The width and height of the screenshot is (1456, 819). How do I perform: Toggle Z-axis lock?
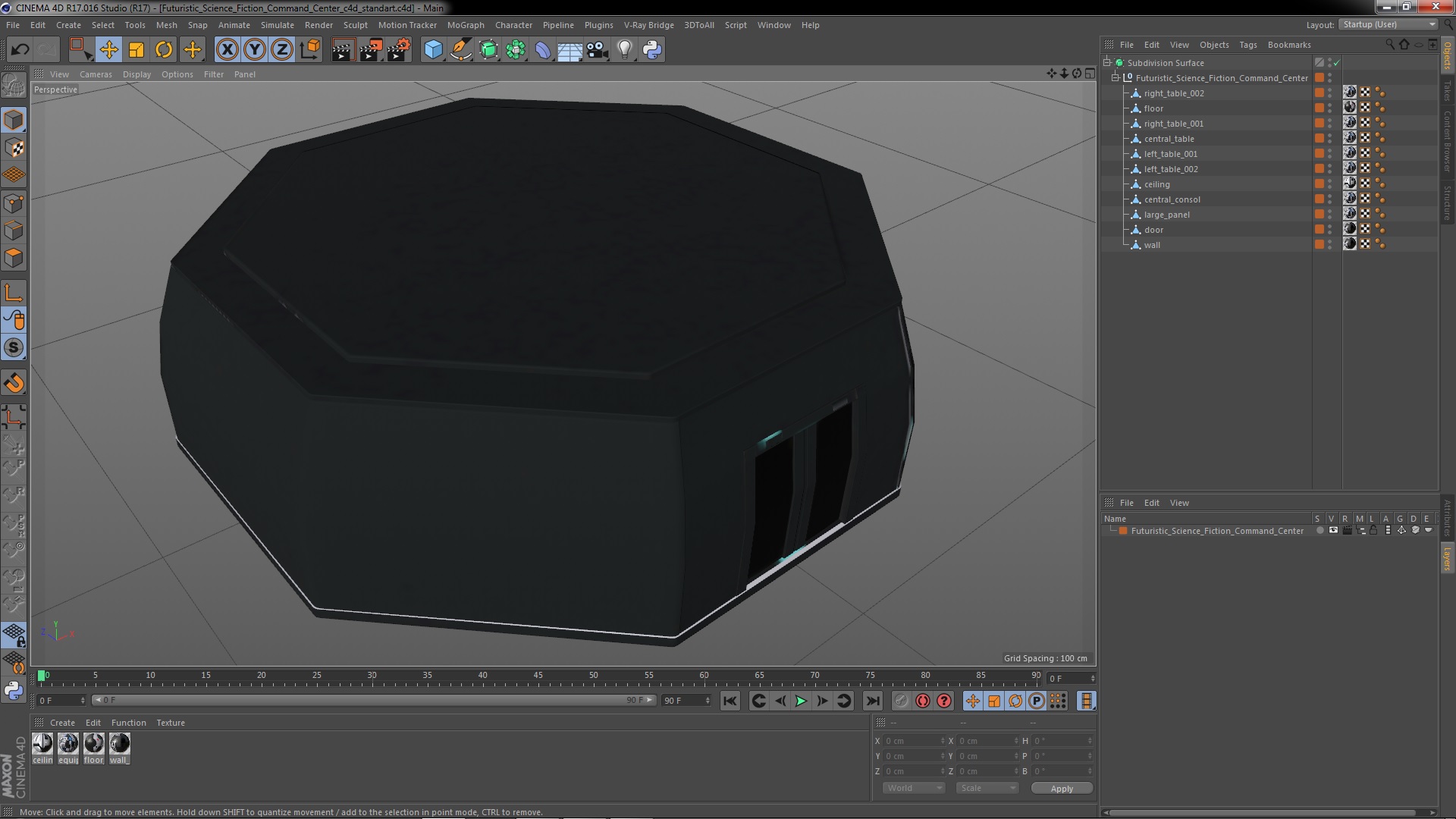[x=282, y=50]
